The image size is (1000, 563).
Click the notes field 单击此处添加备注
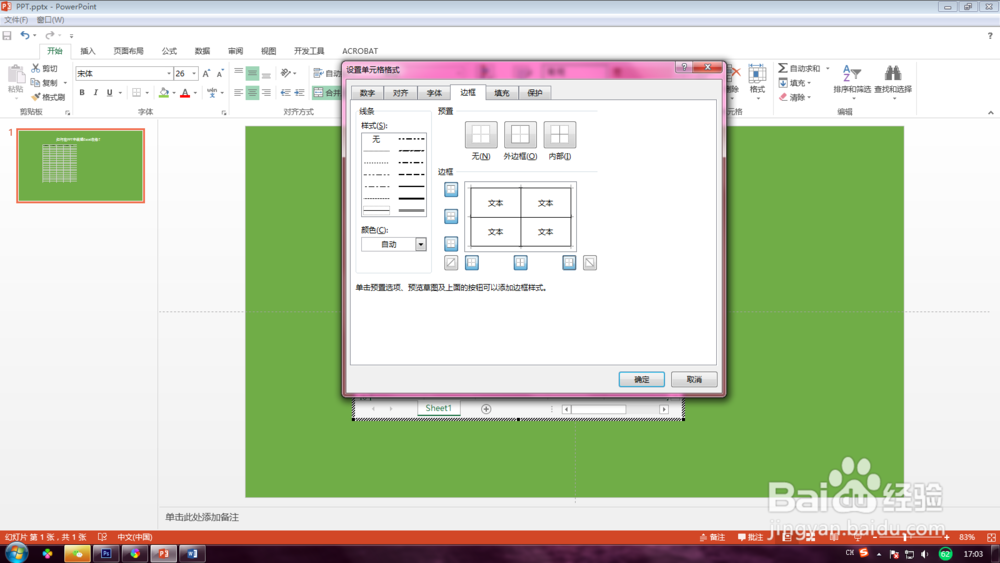click(202, 517)
